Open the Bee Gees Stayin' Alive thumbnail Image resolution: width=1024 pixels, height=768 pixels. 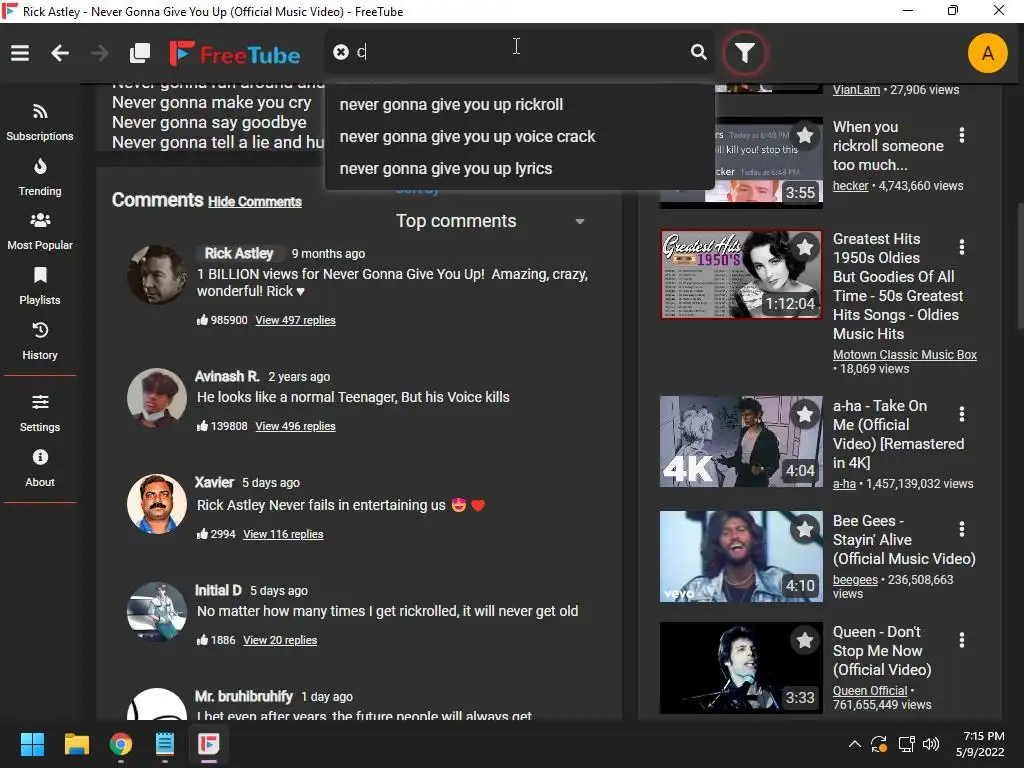pyautogui.click(x=741, y=556)
